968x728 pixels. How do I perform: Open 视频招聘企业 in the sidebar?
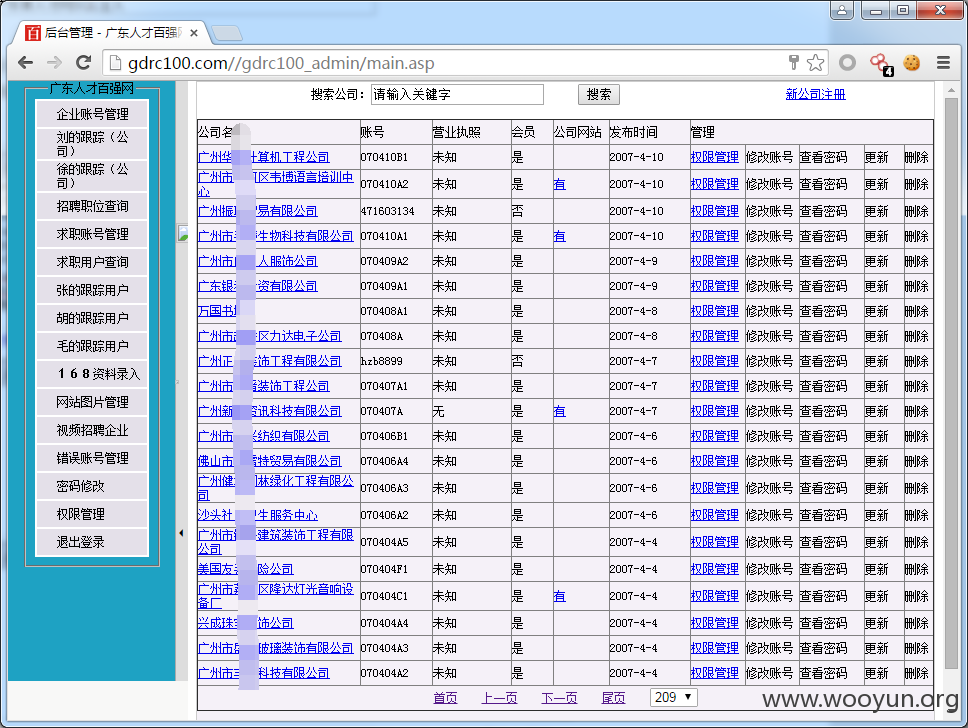coord(92,430)
